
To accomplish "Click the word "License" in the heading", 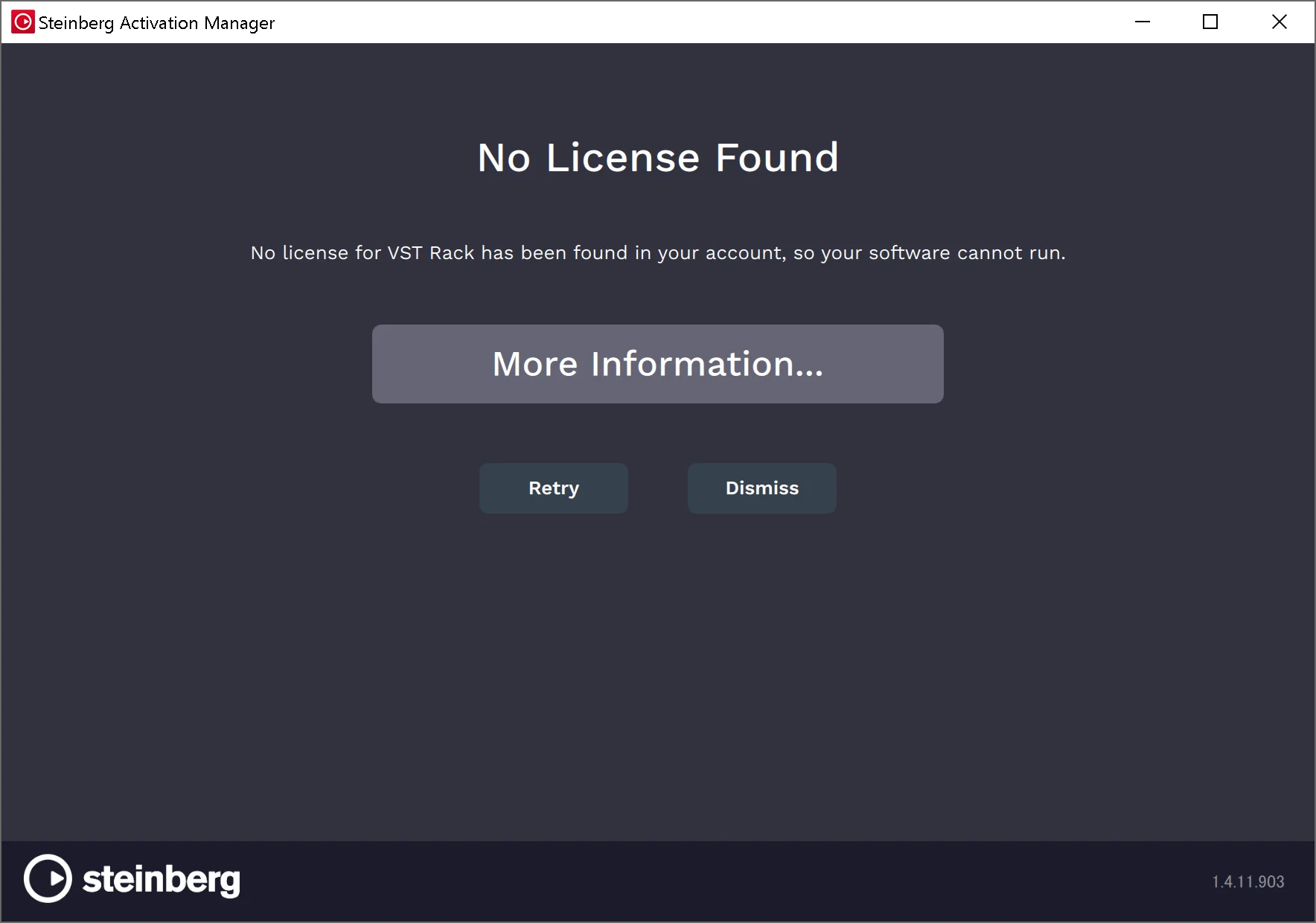I will [x=623, y=158].
